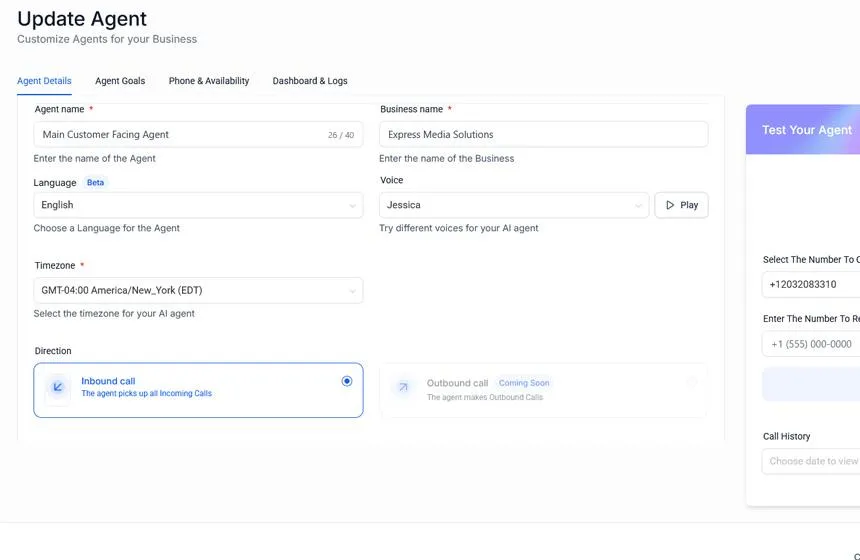Select the Outbound call radio button
This screenshot has height=560, width=860.
(x=692, y=381)
